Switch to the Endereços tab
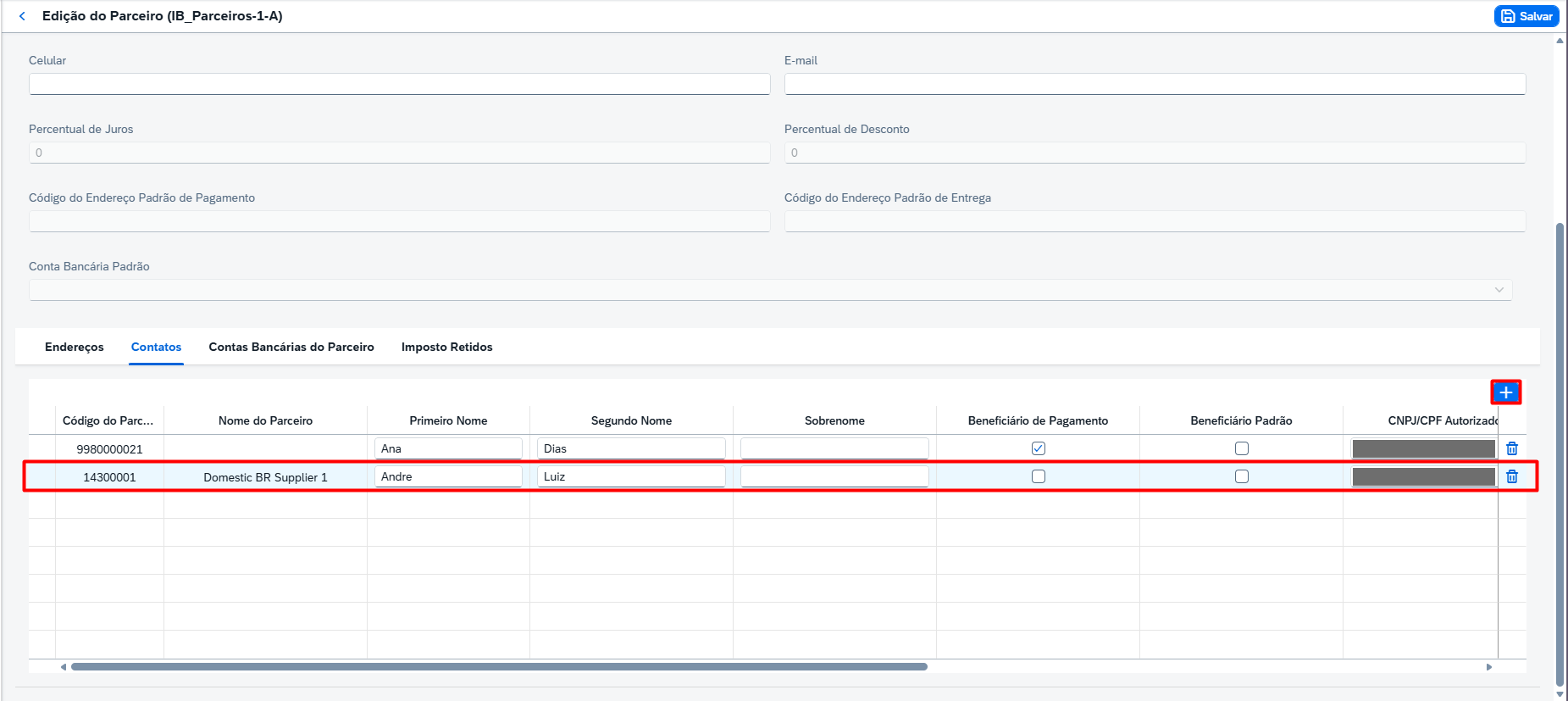Viewport: 1568px width, 701px height. (75, 347)
